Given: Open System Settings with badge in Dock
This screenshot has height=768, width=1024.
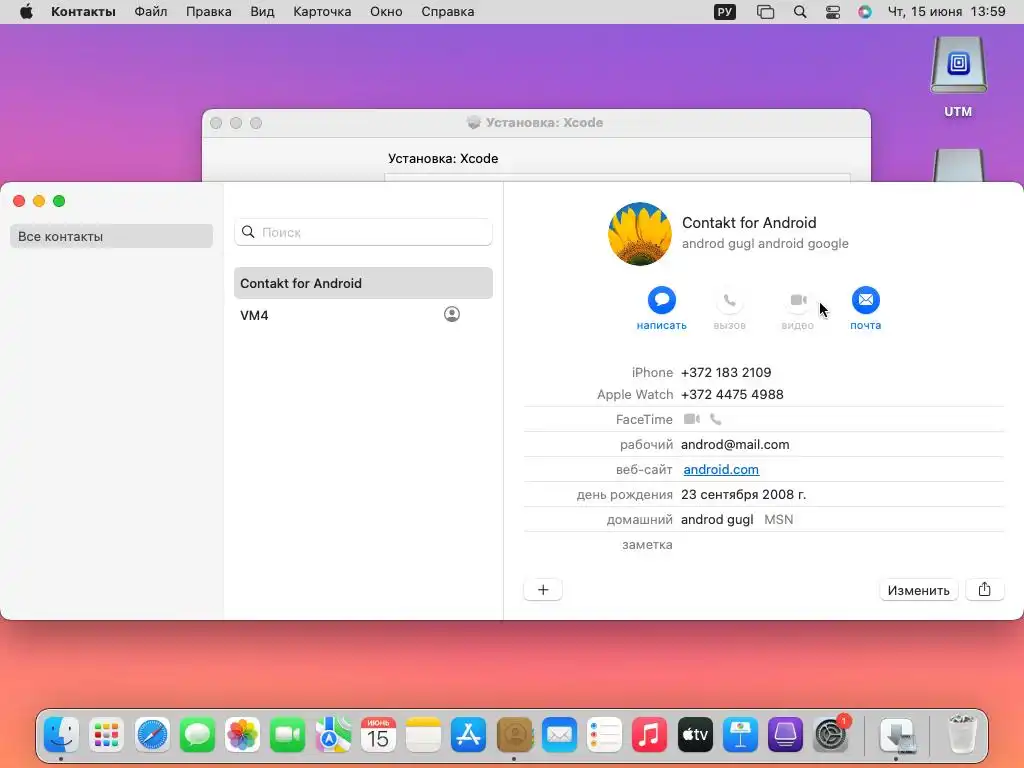Looking at the screenshot, I should (x=831, y=735).
